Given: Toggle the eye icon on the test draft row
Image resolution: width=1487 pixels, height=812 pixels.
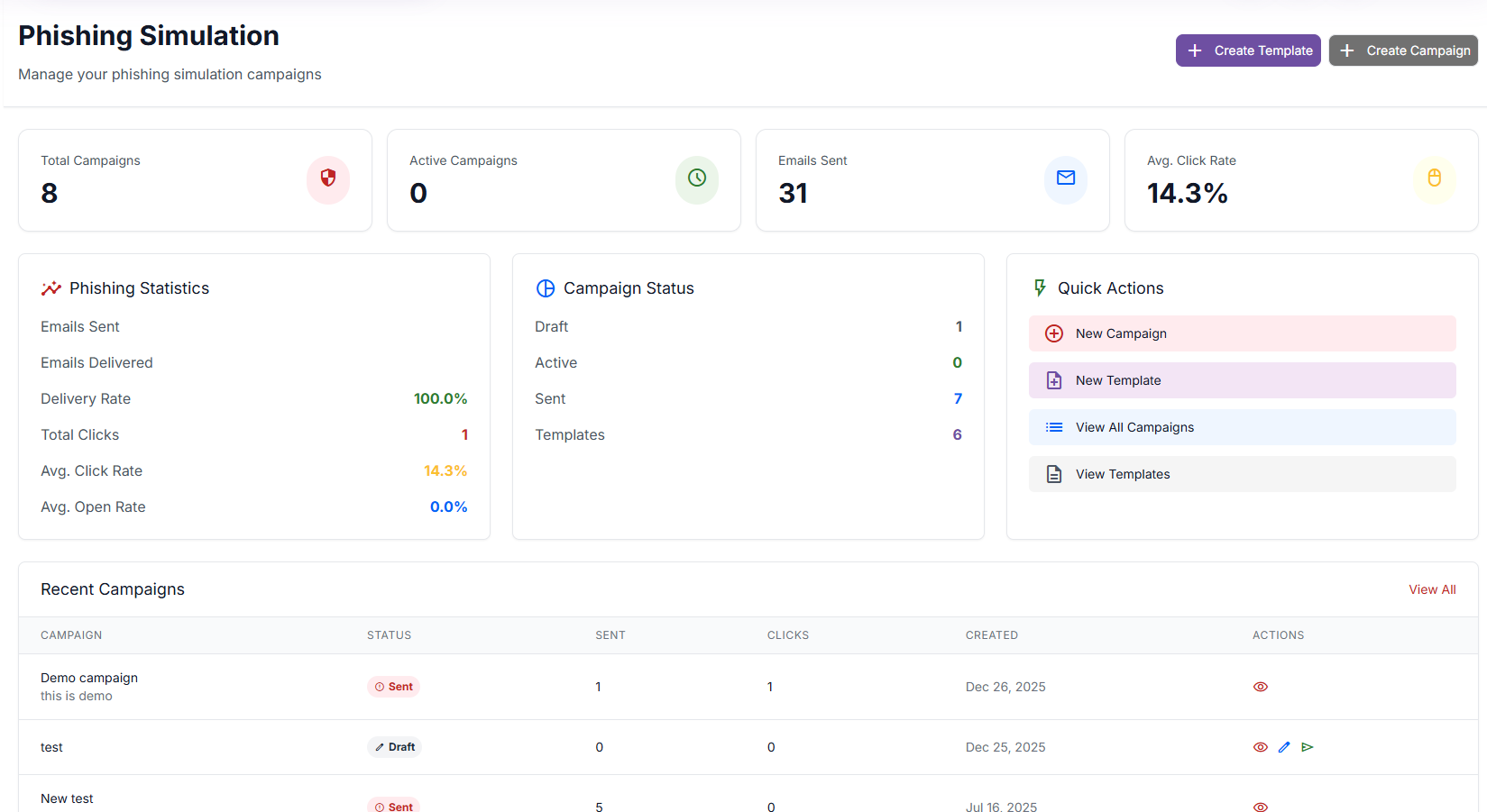Looking at the screenshot, I should coord(1260,747).
